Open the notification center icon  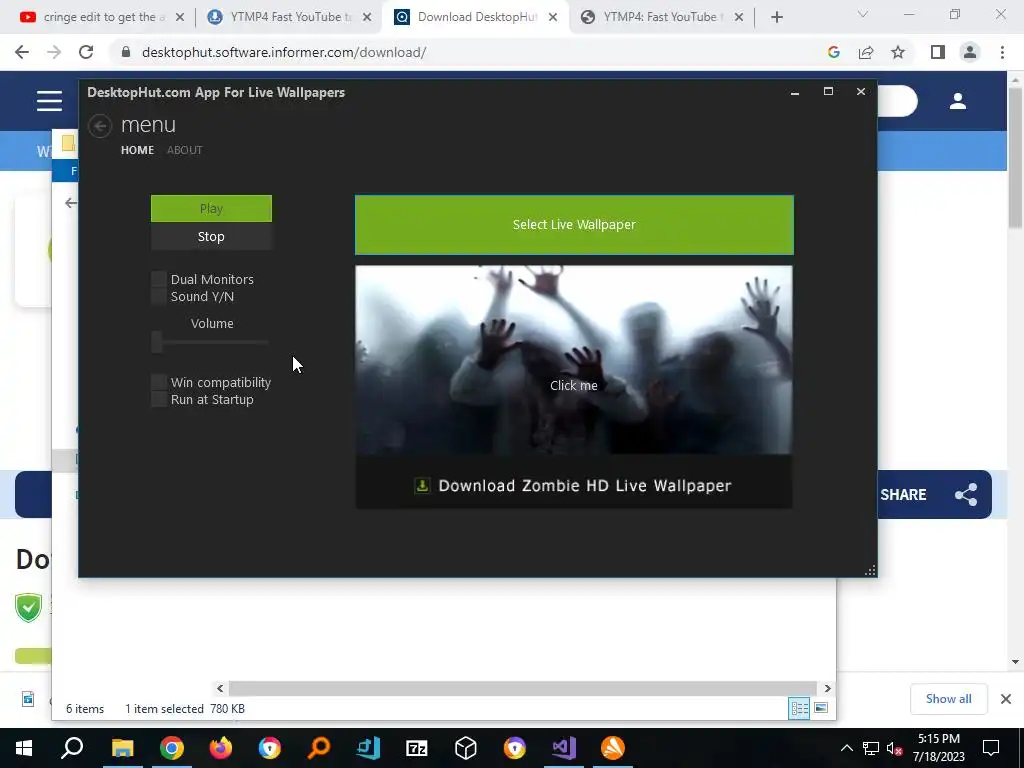pyautogui.click(x=991, y=748)
